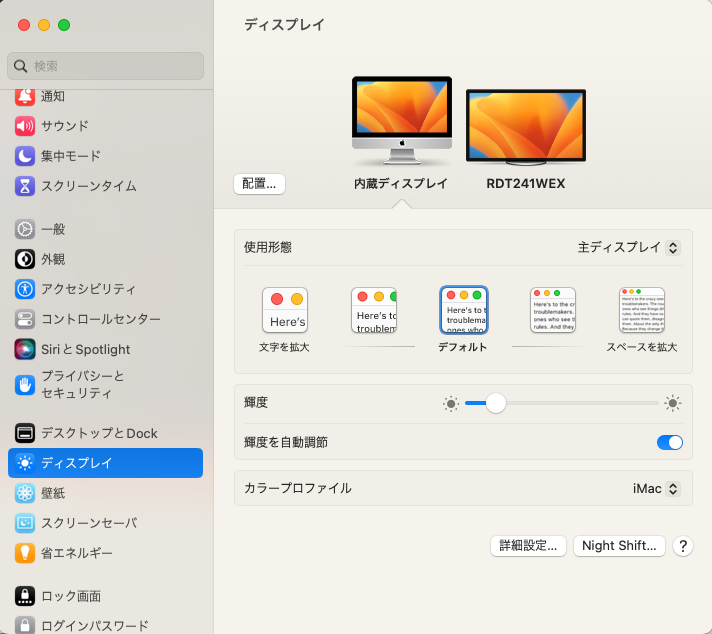Screen dimensions: 712x634
Task: Select スペースを拡大 resolution option
Action: pyautogui.click(x=641, y=311)
